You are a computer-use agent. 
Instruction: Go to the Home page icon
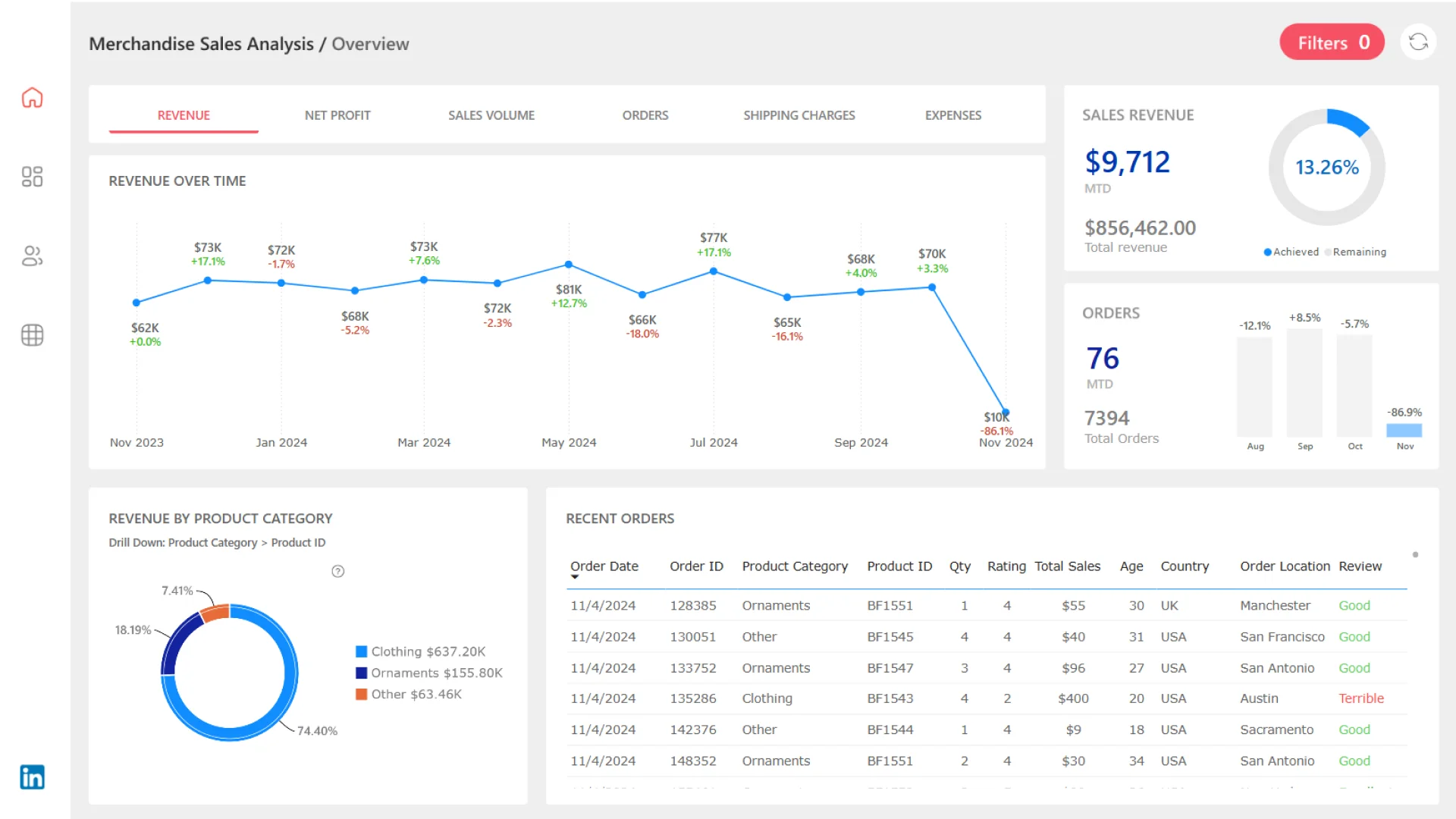32,98
